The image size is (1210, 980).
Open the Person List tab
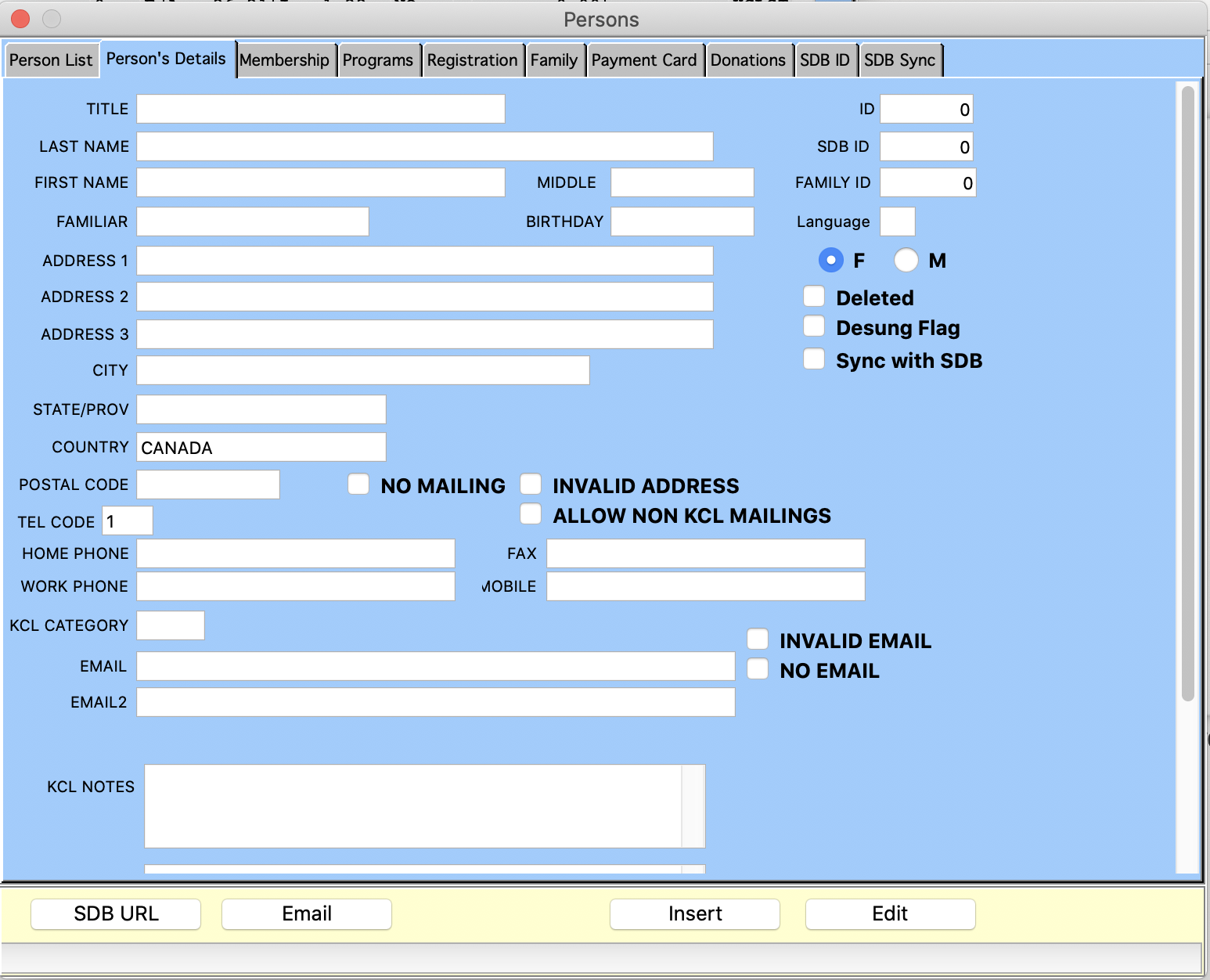point(51,60)
